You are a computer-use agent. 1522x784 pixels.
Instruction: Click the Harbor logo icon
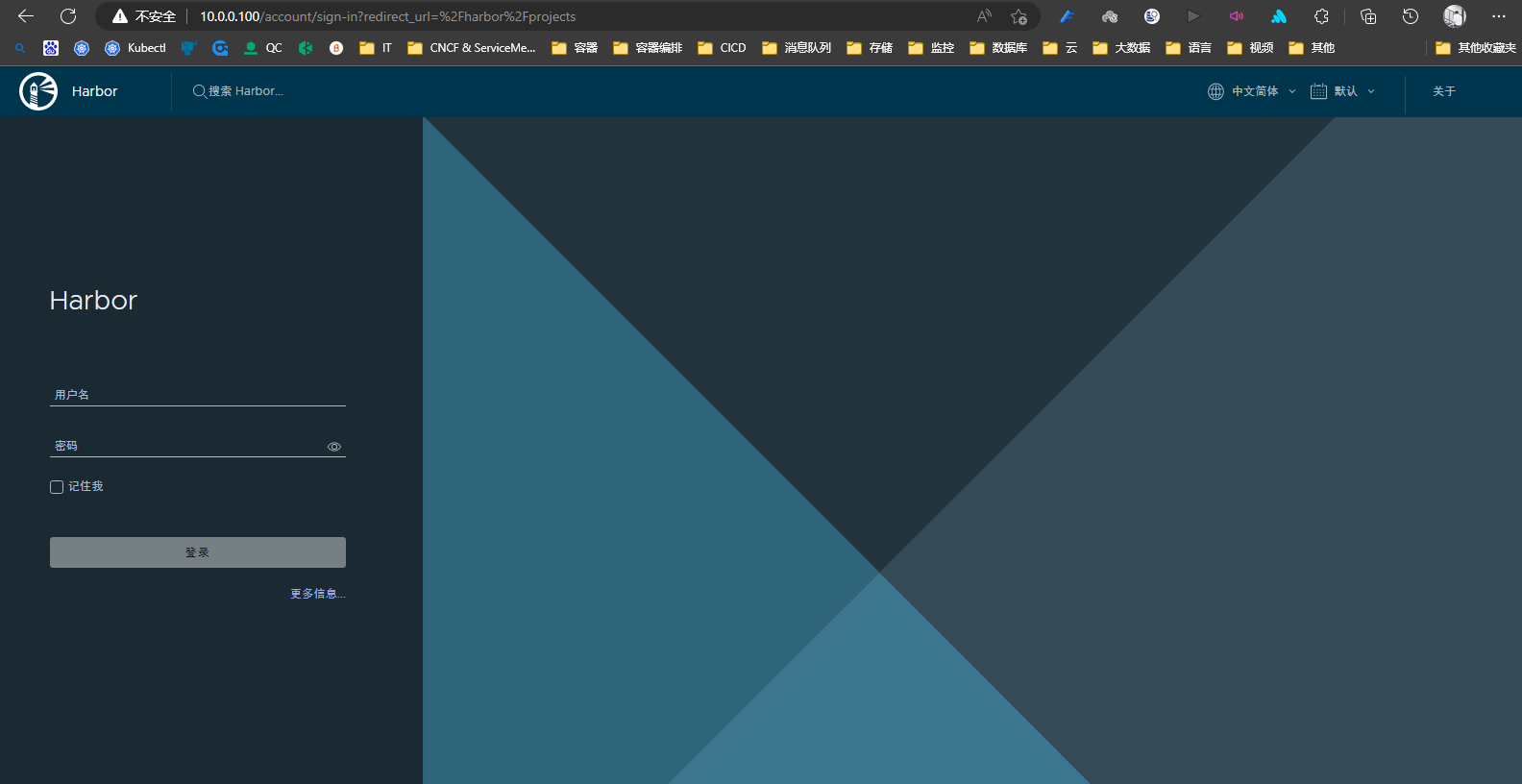coord(38,91)
